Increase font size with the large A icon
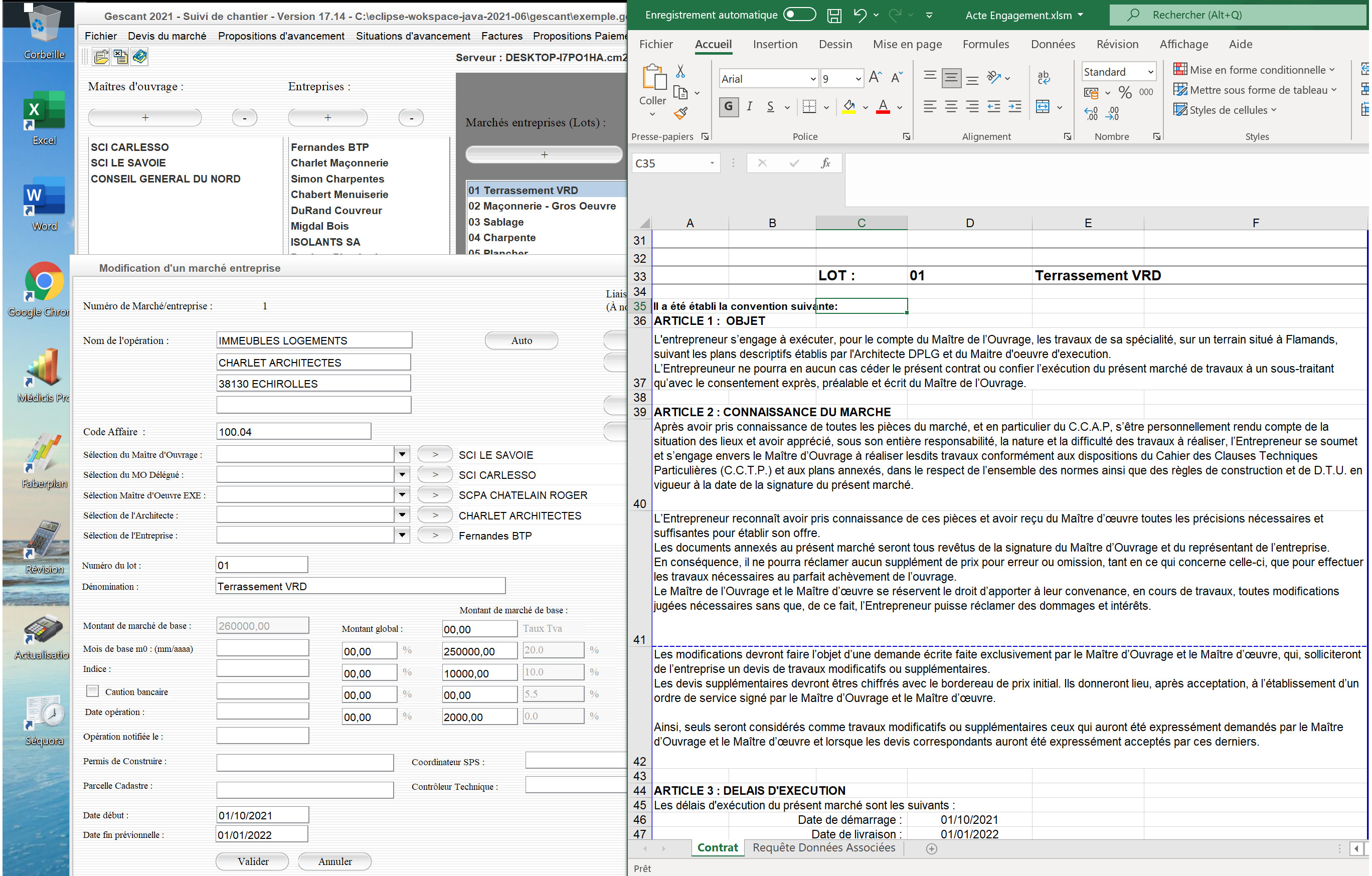The width and height of the screenshot is (1372, 876). coord(876,77)
